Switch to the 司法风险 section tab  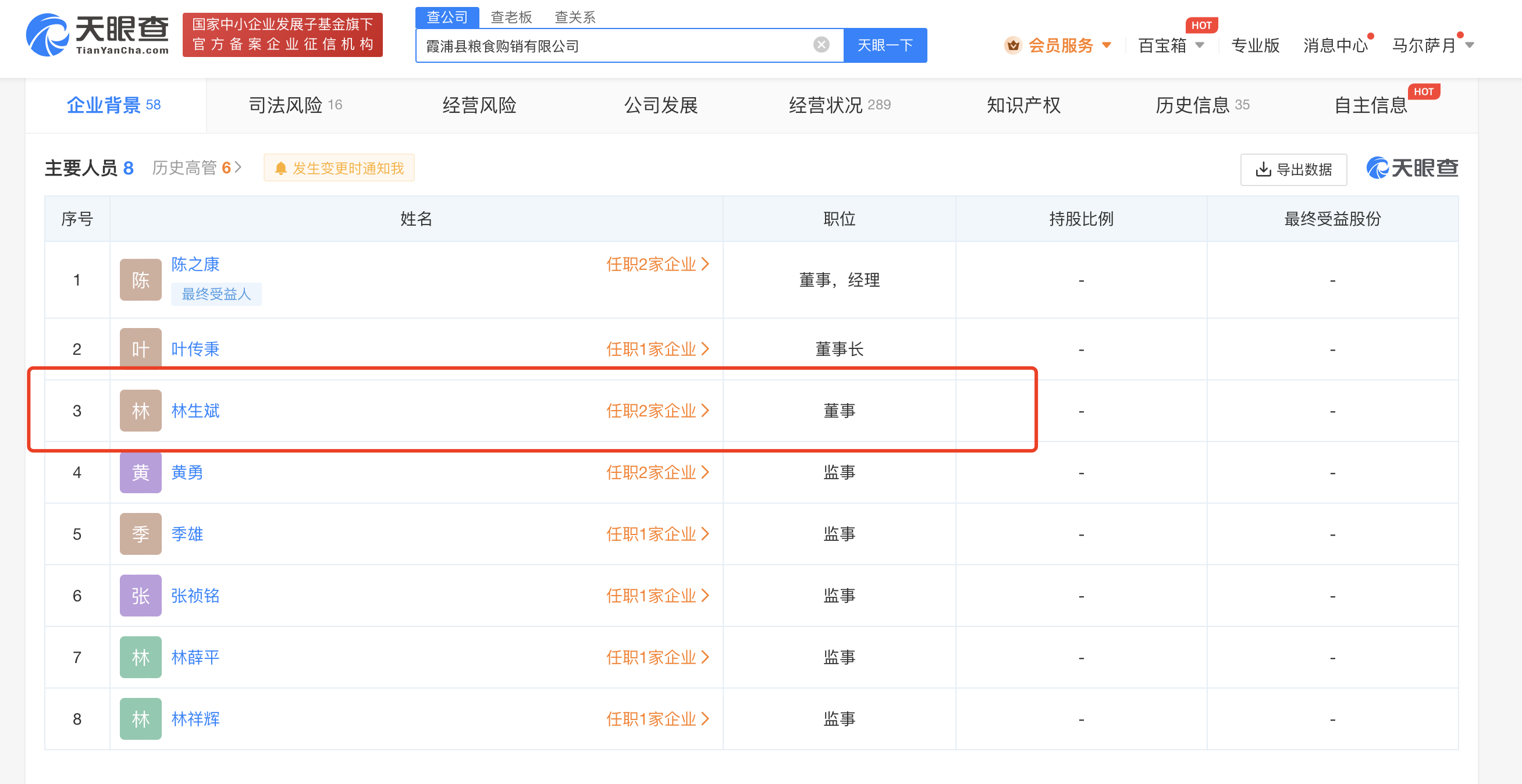(x=286, y=105)
